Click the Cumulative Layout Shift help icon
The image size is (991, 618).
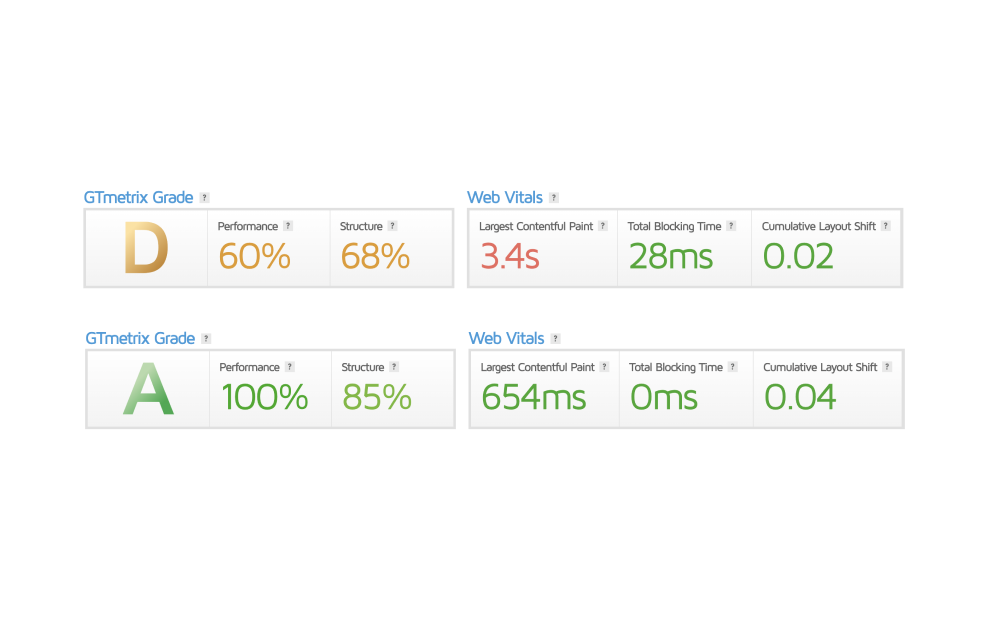[x=888, y=226]
